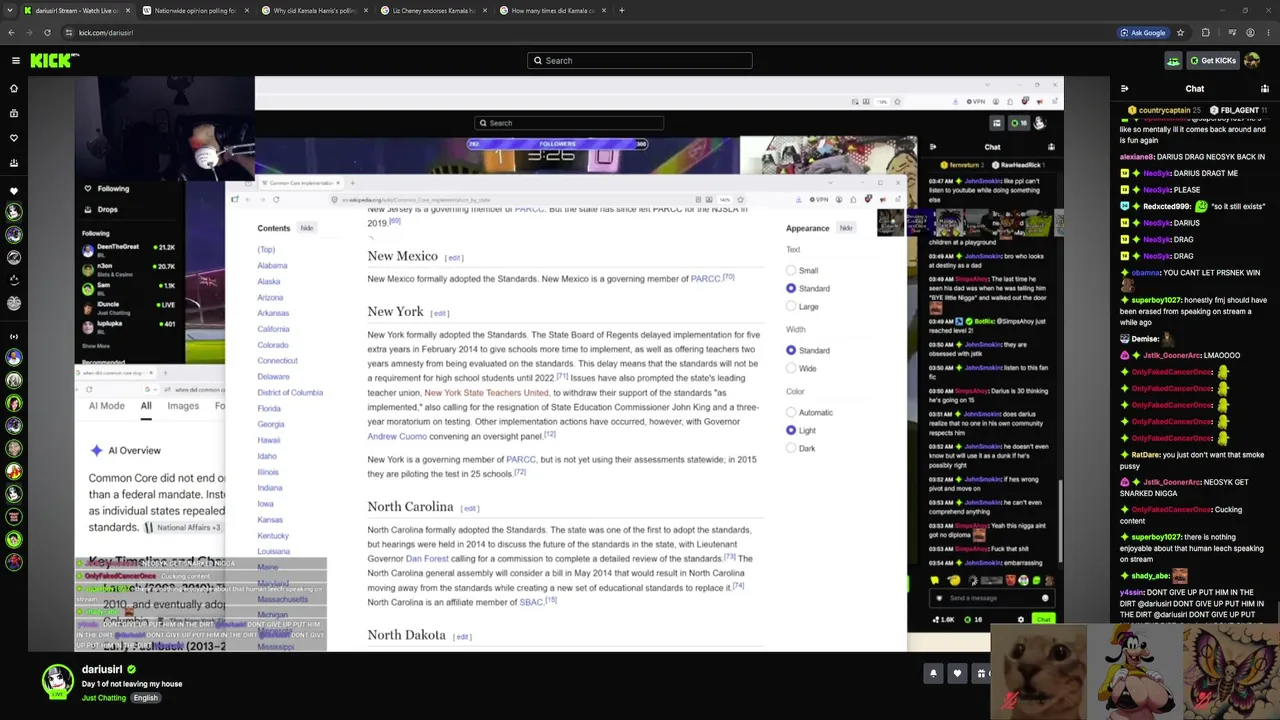Screen dimensions: 1280x720
Task: Open the chat leaderboard icon
Action: 1265,89
